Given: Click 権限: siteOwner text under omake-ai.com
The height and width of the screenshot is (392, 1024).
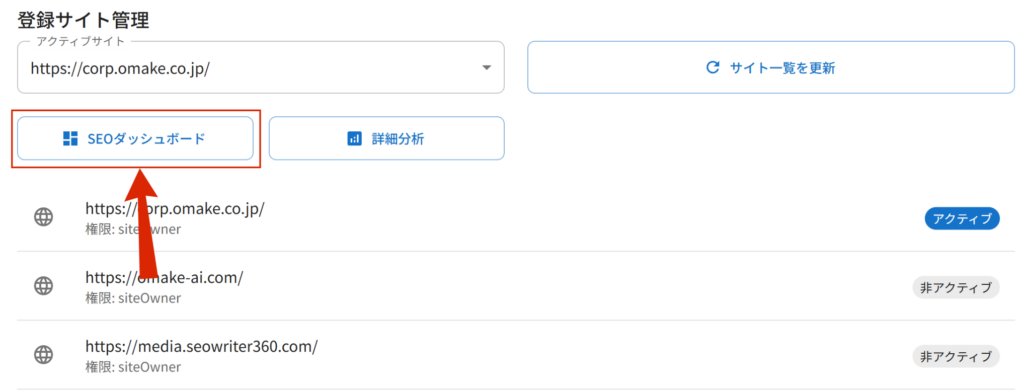Looking at the screenshot, I should 133,298.
